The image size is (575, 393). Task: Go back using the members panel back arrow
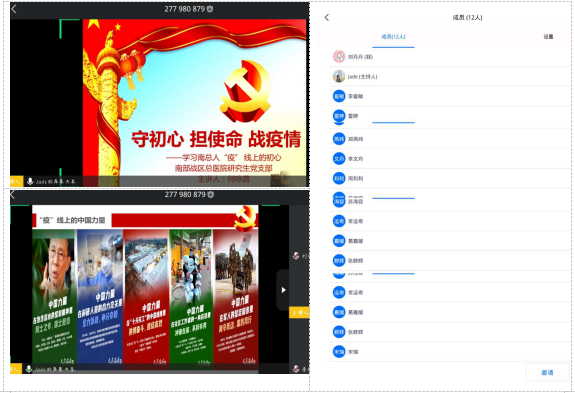click(327, 18)
